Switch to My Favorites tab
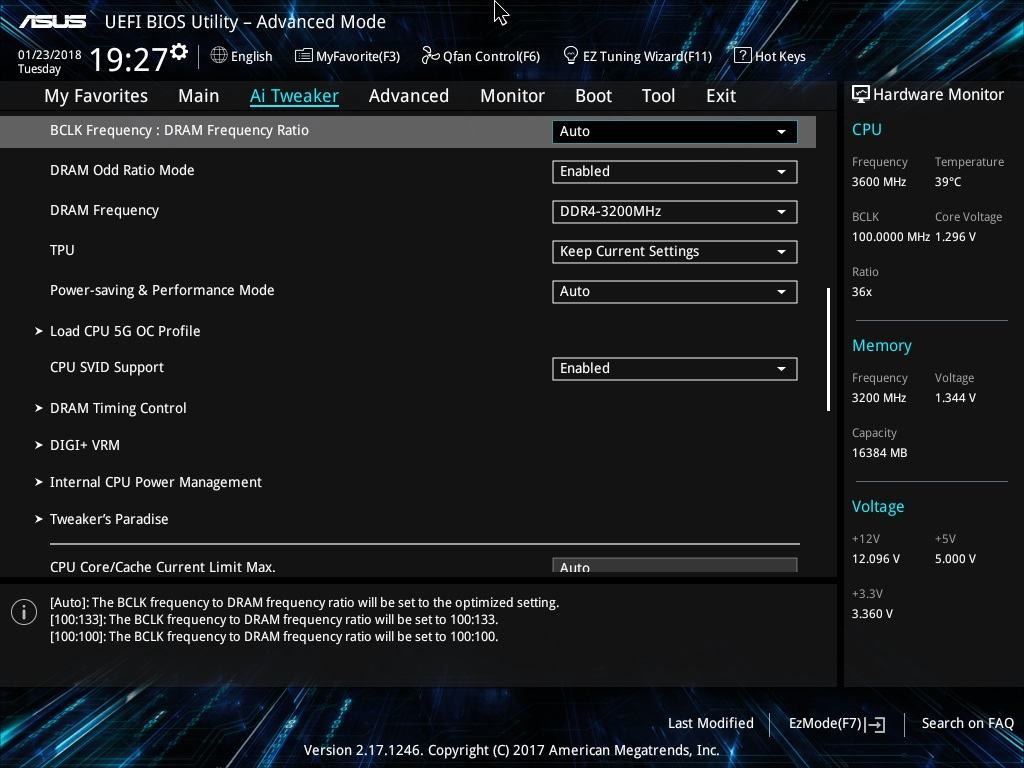Image resolution: width=1024 pixels, height=768 pixels. 96,96
